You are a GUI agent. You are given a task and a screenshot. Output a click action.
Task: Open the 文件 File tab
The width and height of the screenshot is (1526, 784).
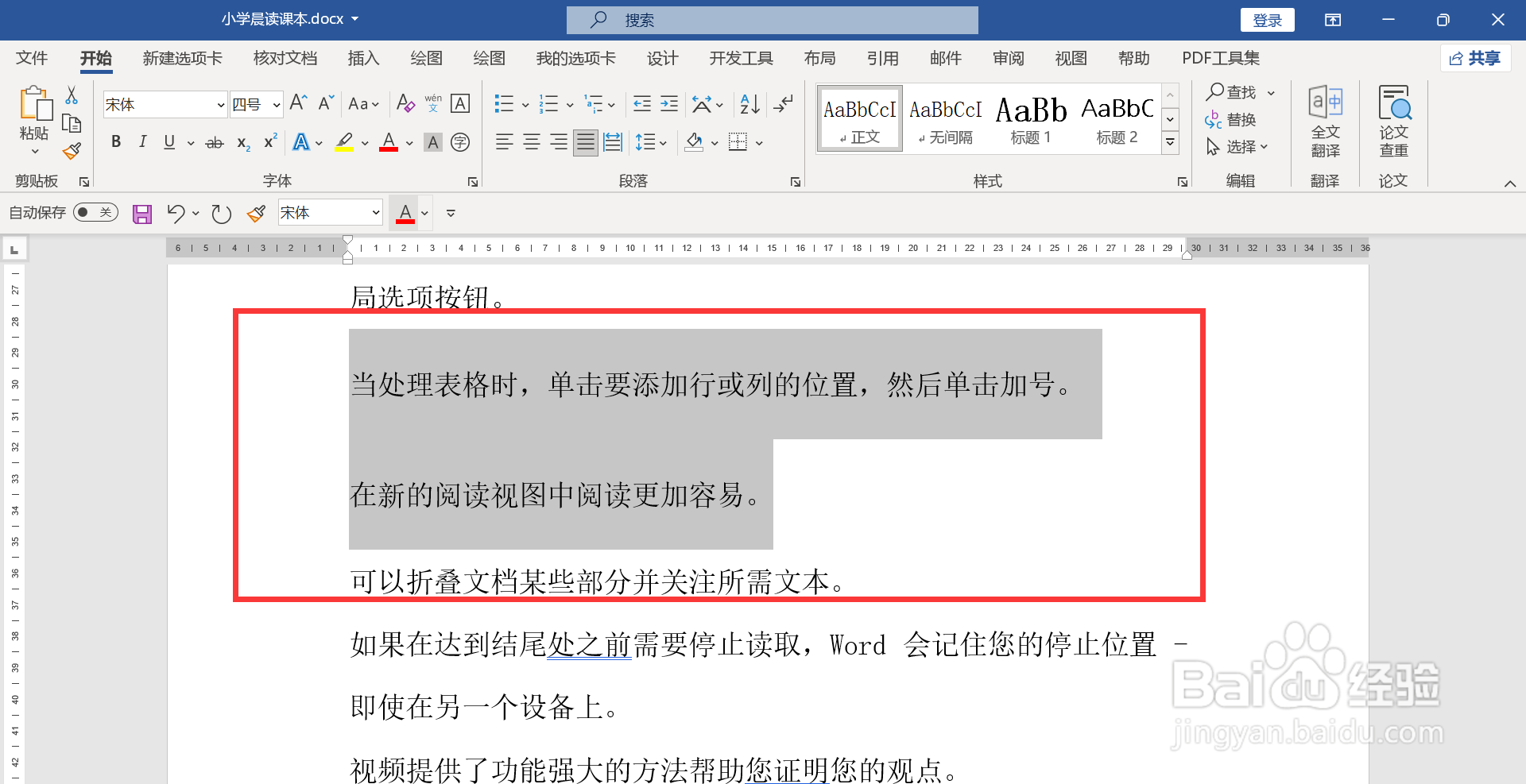[x=32, y=58]
